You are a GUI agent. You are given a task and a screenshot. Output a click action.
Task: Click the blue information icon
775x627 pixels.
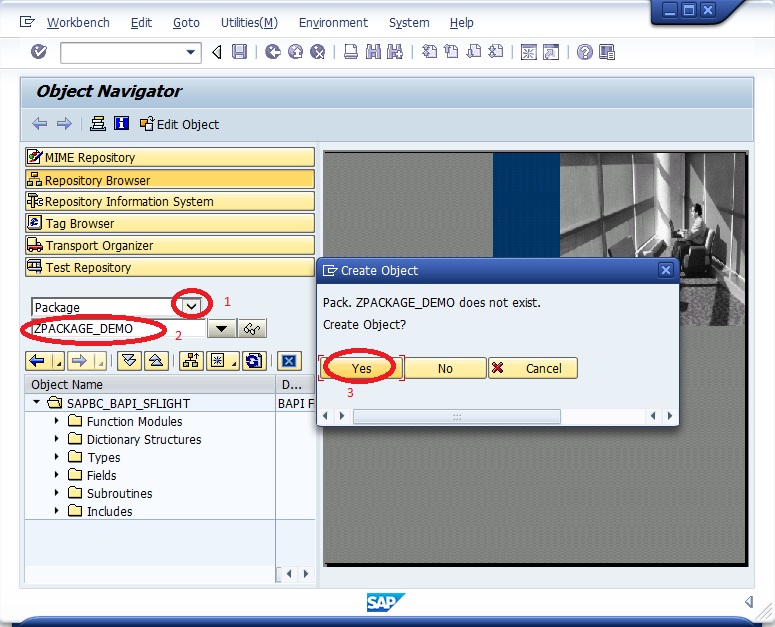pos(121,124)
